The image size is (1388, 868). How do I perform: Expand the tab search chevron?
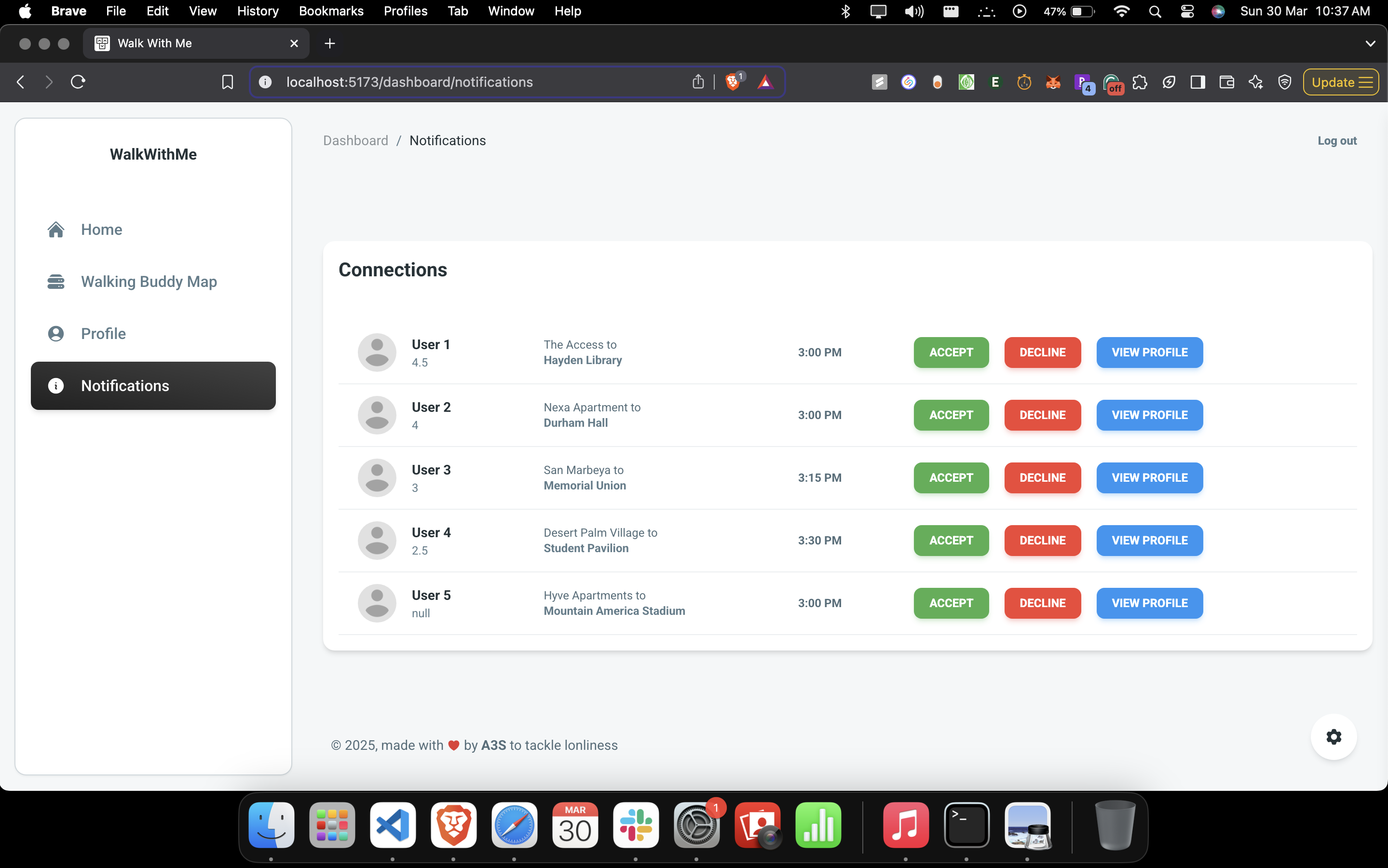coord(1370,43)
